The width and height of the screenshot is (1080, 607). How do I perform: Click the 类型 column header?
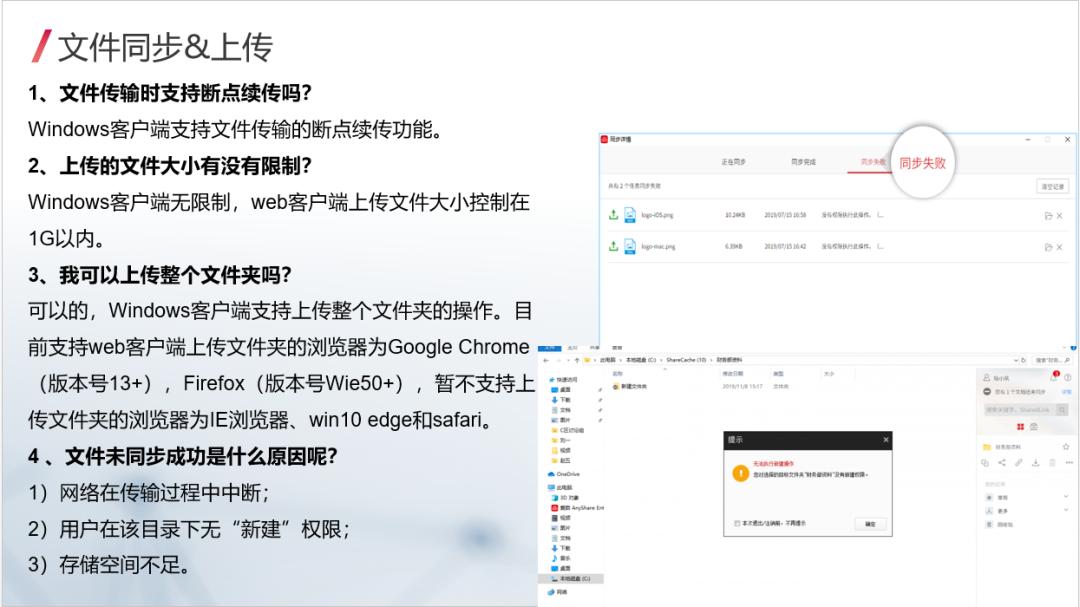[778, 373]
